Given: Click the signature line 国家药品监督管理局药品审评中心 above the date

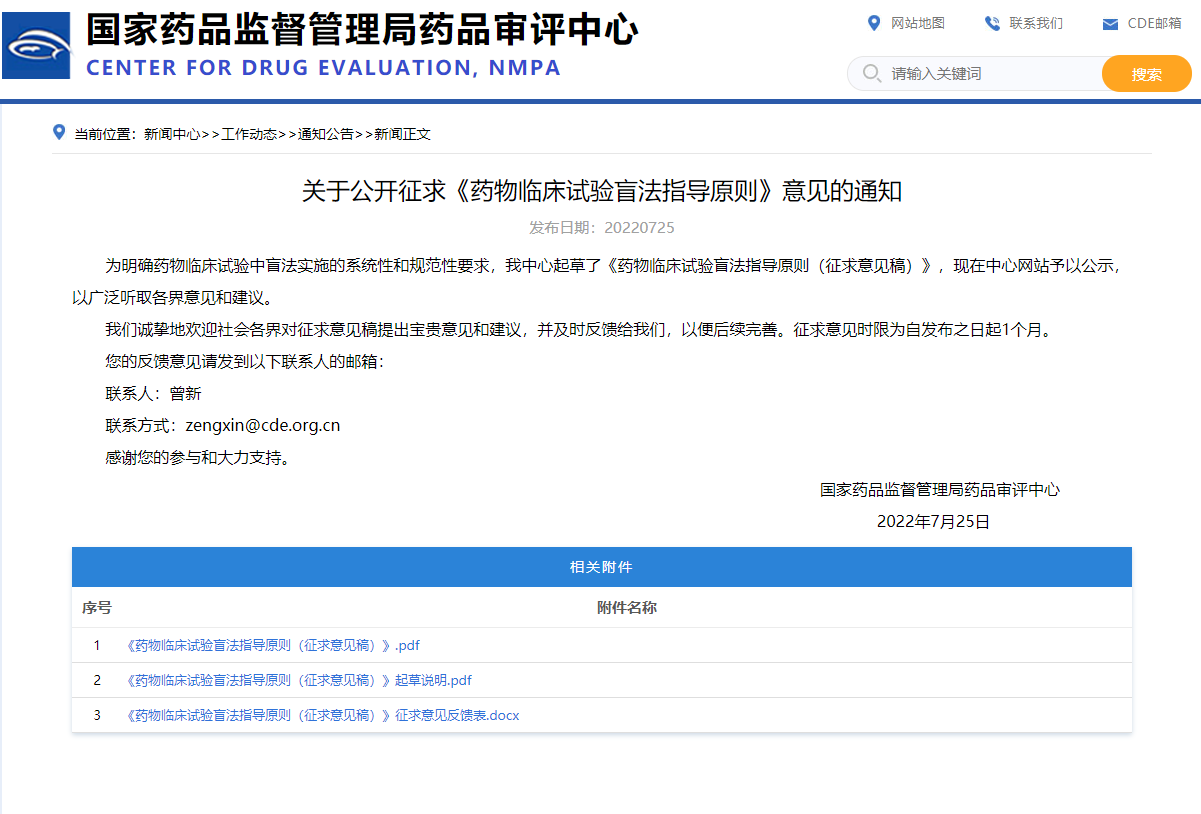Looking at the screenshot, I should (940, 490).
